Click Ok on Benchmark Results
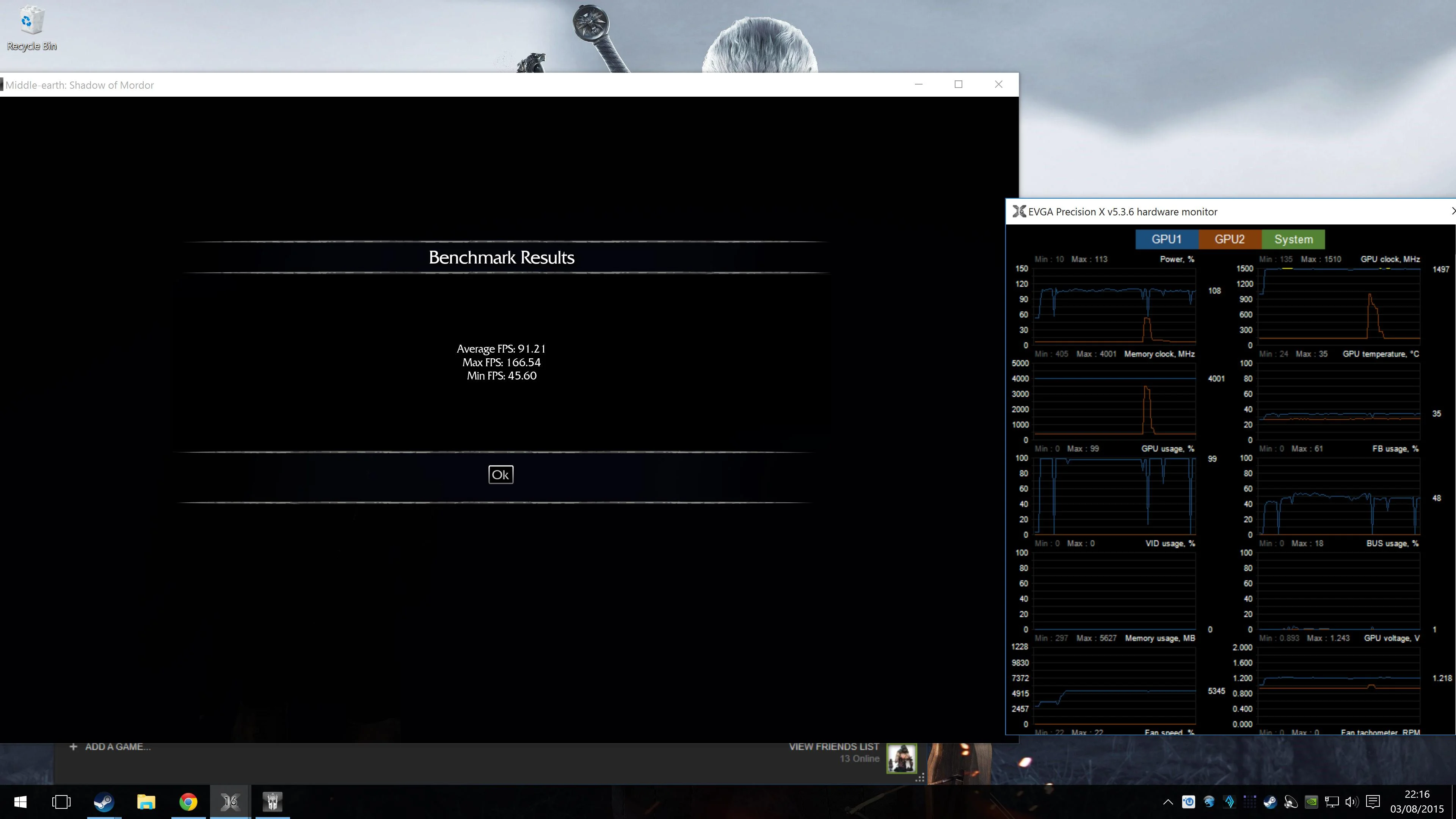Image resolution: width=1456 pixels, height=819 pixels. (x=501, y=475)
